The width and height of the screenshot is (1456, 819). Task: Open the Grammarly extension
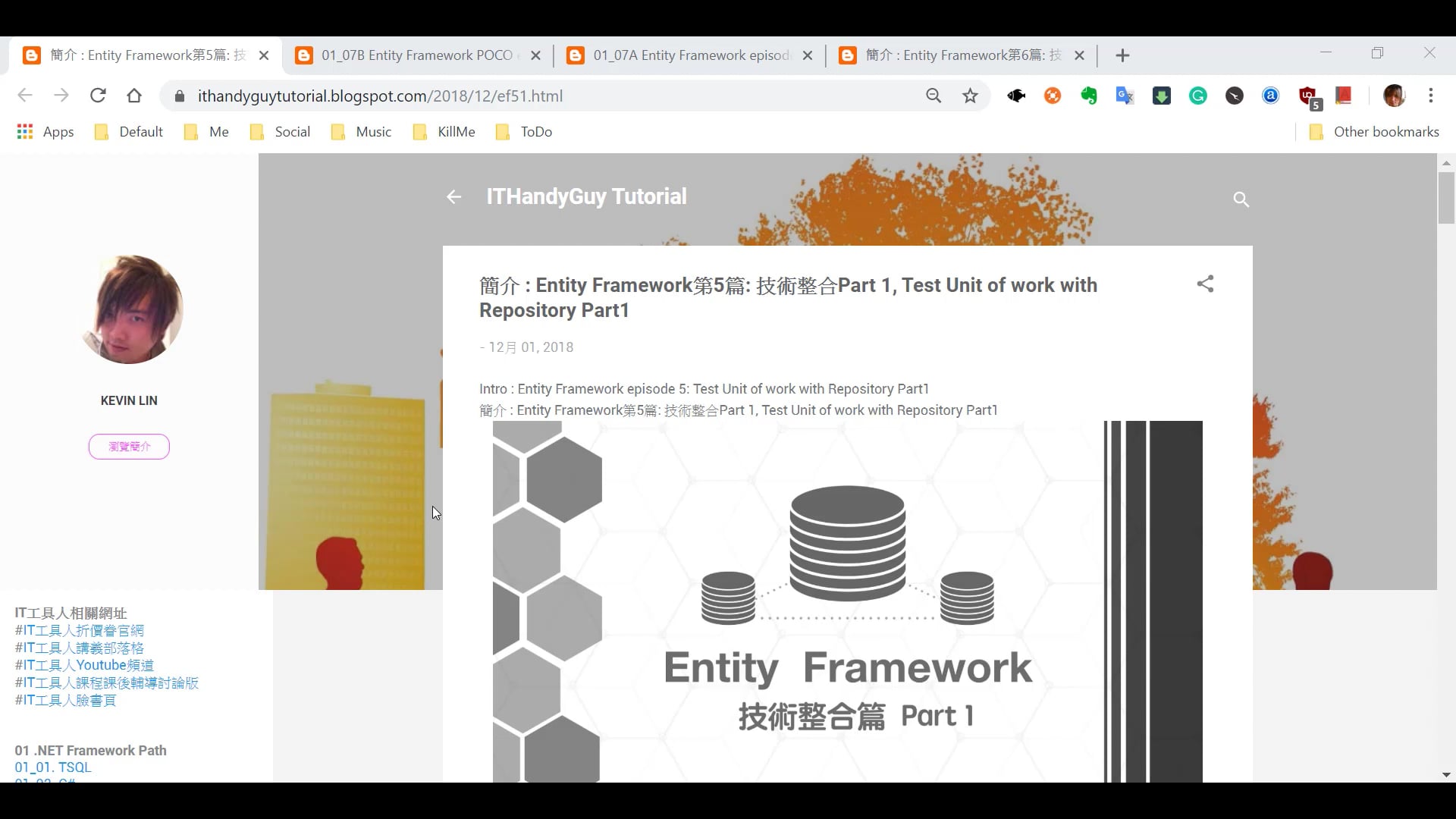(1198, 96)
